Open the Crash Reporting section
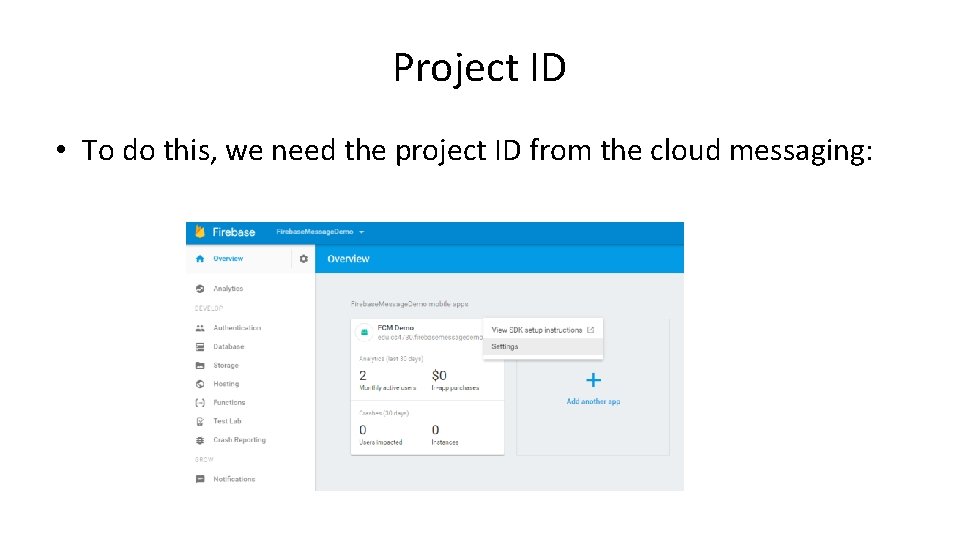The width and height of the screenshot is (960, 540). [x=239, y=440]
